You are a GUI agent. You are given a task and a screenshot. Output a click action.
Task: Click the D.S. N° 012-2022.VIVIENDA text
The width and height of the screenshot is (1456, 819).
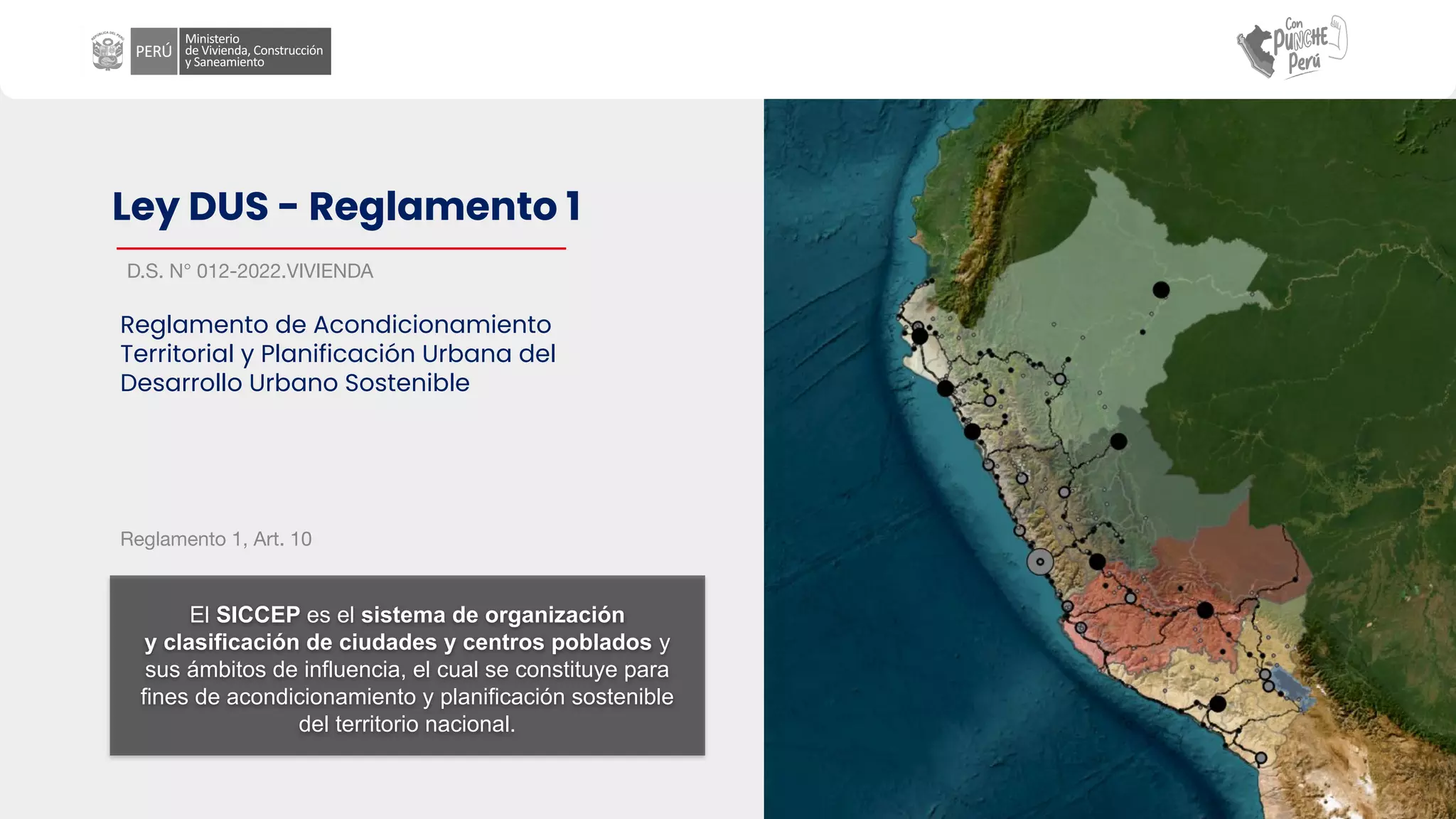(250, 271)
